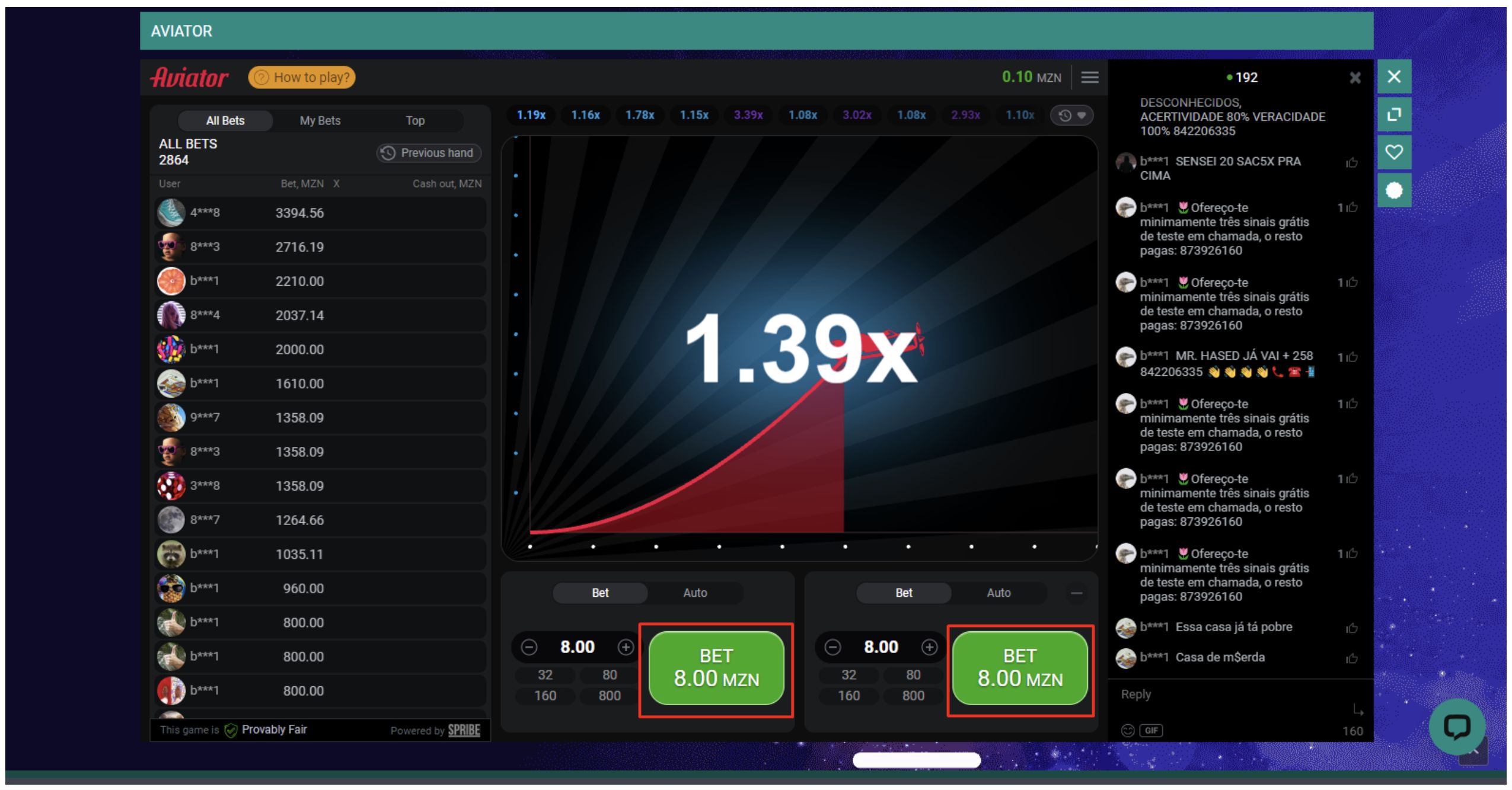
Task: Add game to favorites with heart icon
Action: 1394,152
